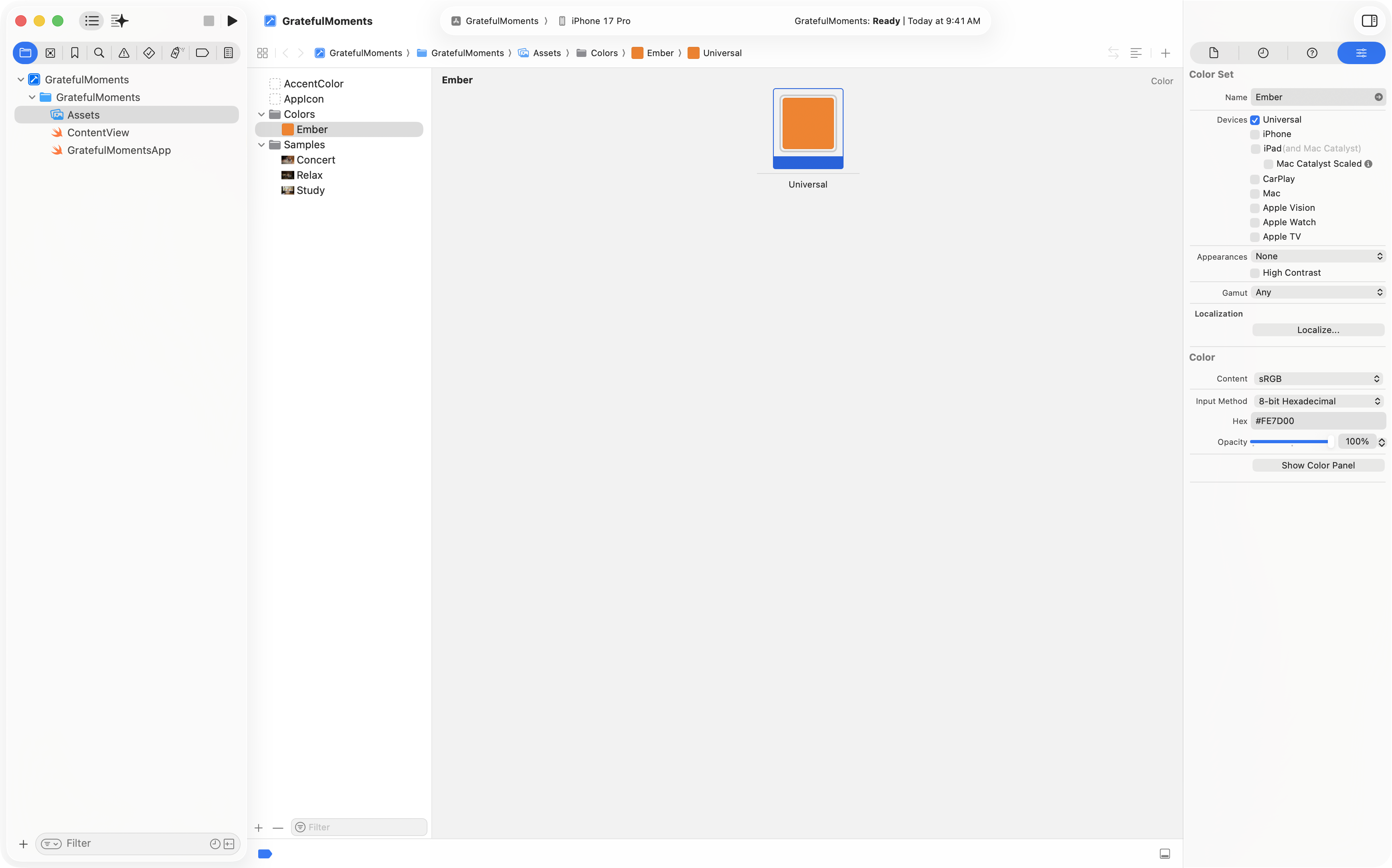Open the Debug navigator spray icon
Viewport: 1392px width, 868px height.
(x=176, y=53)
